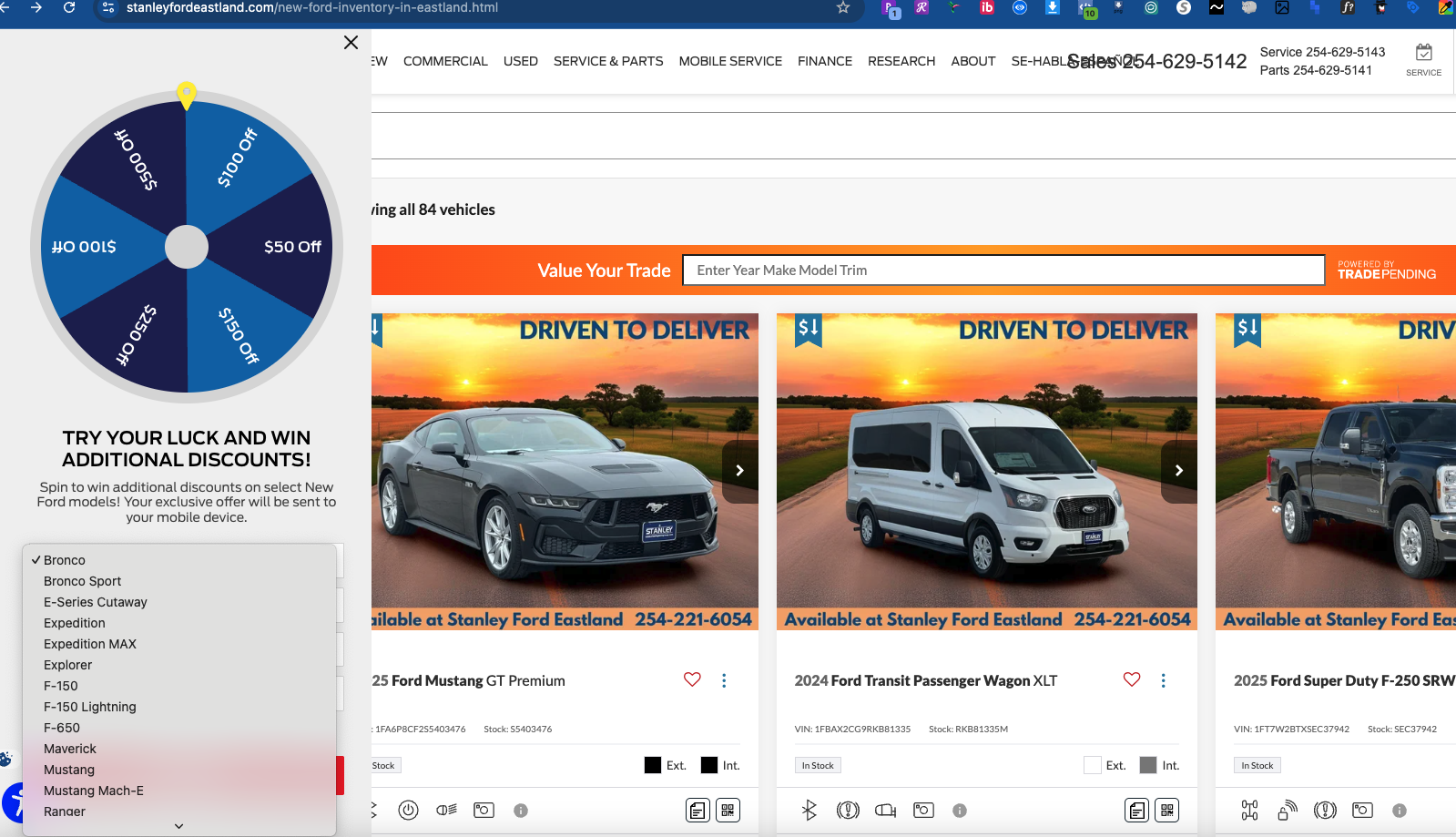
Task: Open the Service & Parts menu
Action: click(x=608, y=61)
